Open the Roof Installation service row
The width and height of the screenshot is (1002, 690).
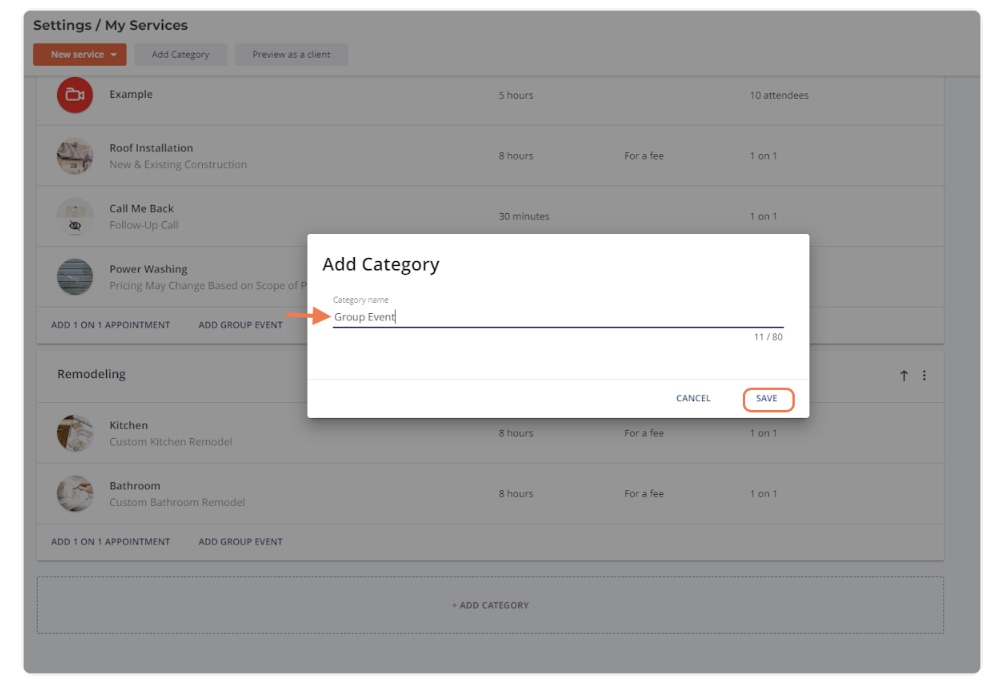click(300, 156)
